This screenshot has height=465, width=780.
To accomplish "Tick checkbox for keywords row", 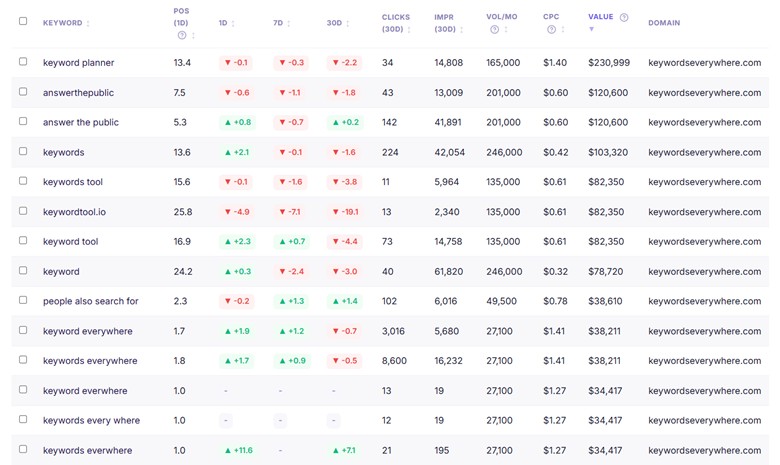I will point(23,151).
